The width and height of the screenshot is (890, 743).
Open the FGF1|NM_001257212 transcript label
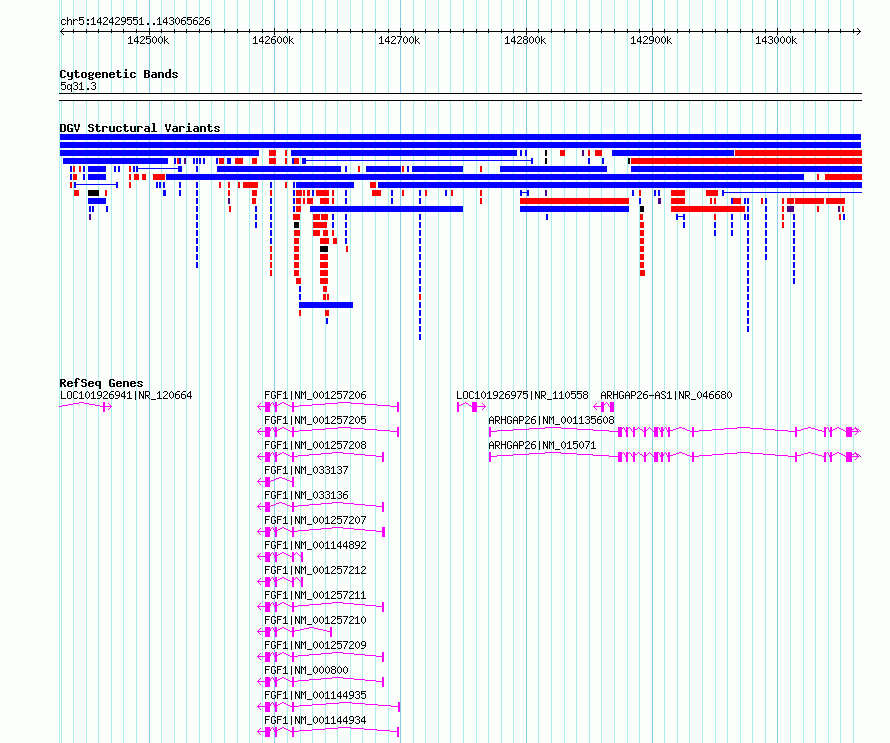pos(315,570)
